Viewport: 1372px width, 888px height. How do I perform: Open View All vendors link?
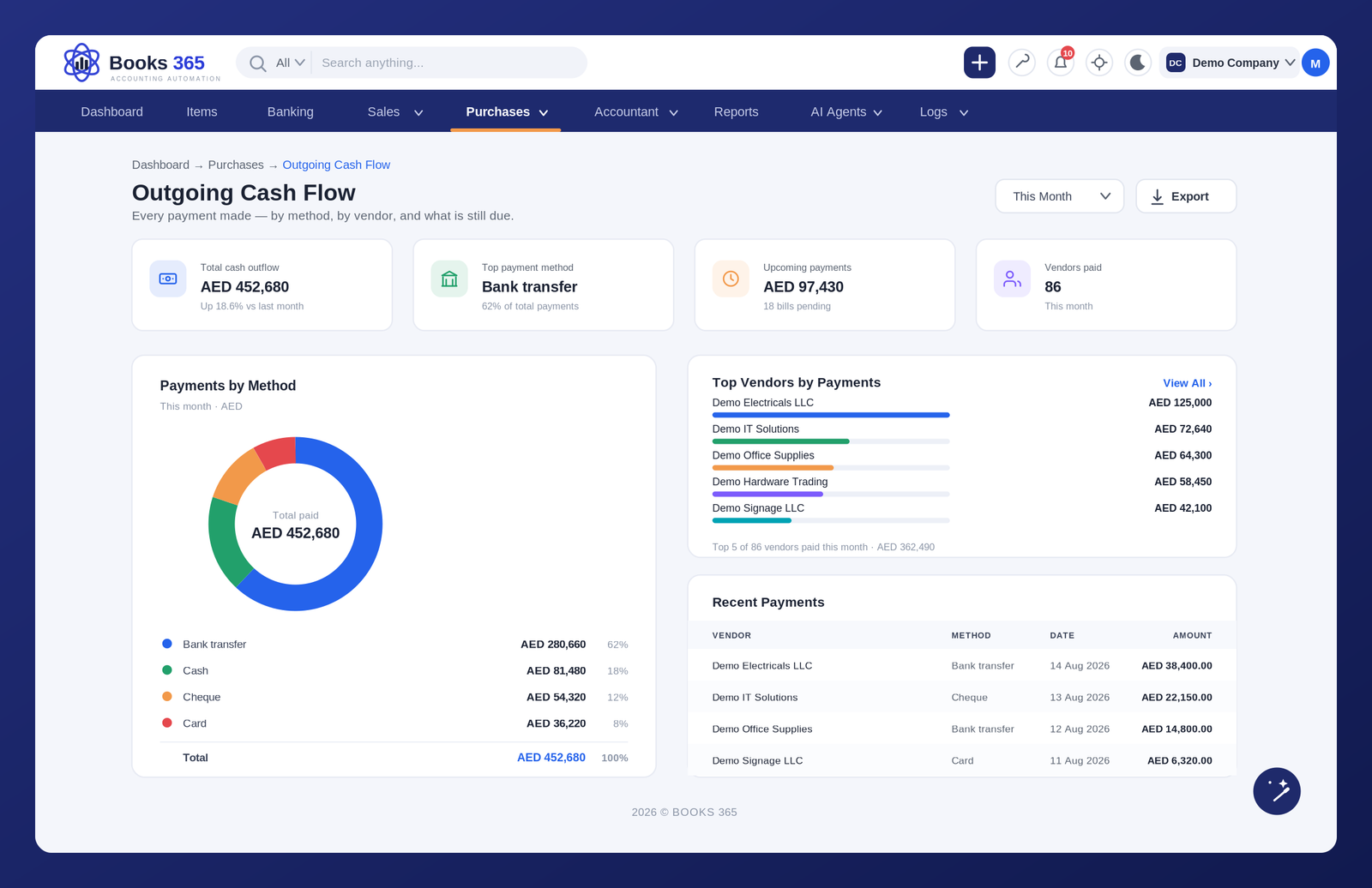point(1187,383)
